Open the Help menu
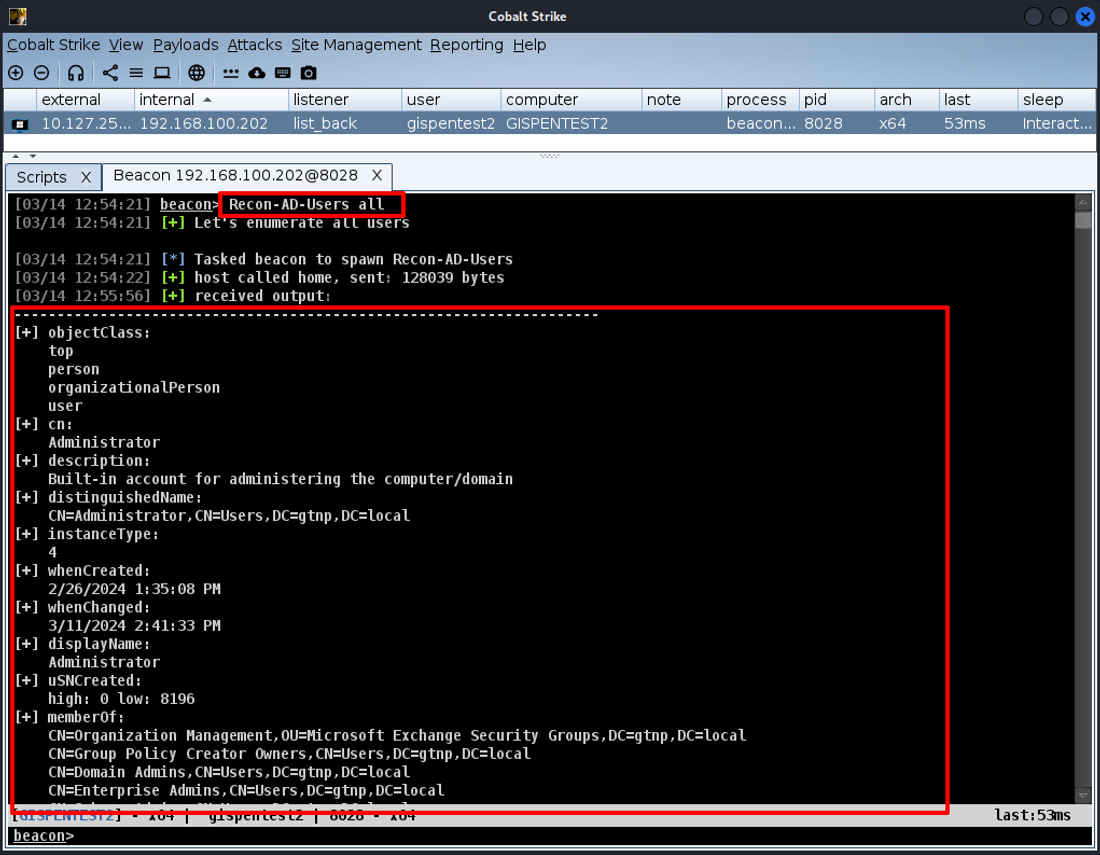Viewport: 1100px width, 855px height. [x=529, y=45]
